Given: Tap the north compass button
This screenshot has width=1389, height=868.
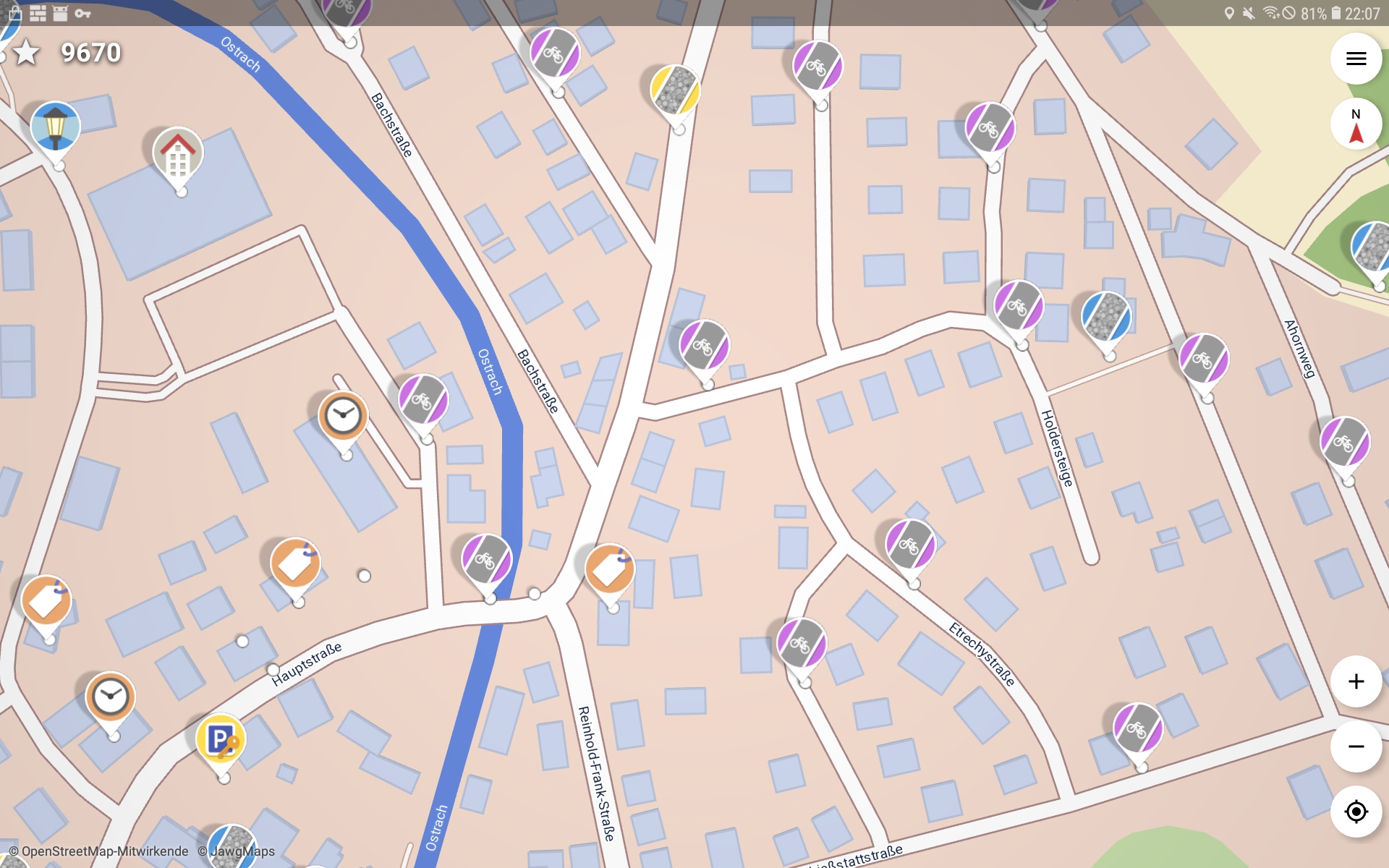Looking at the screenshot, I should pyautogui.click(x=1356, y=124).
